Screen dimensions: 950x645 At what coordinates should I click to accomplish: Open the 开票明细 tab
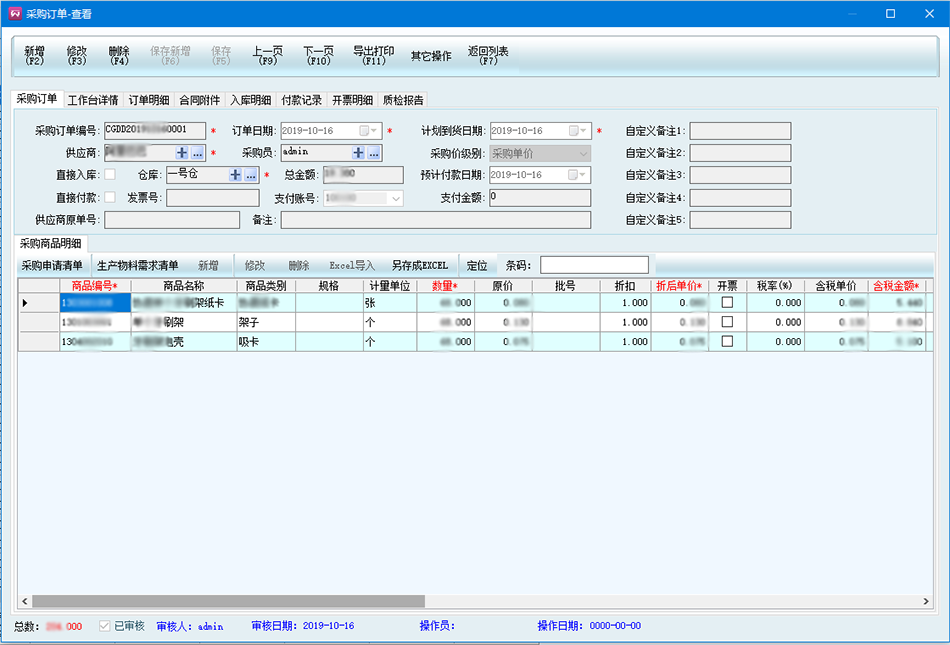(x=352, y=100)
